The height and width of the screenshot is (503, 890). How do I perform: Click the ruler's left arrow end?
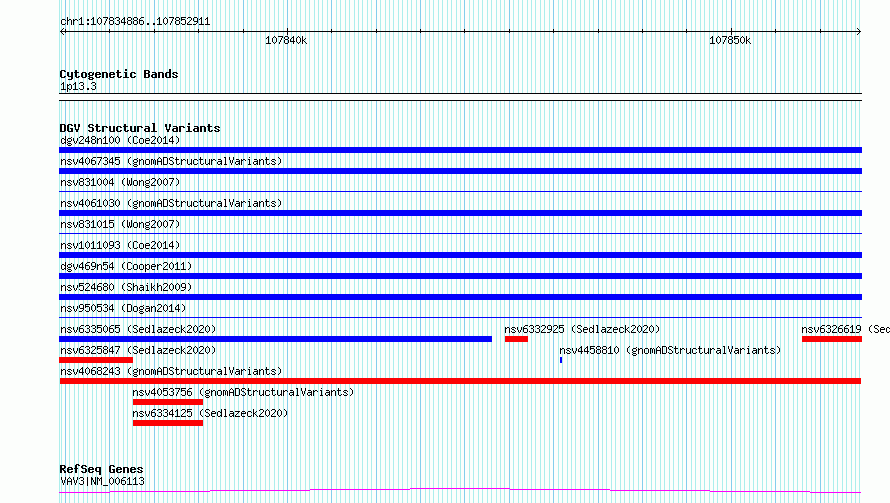tap(62, 31)
